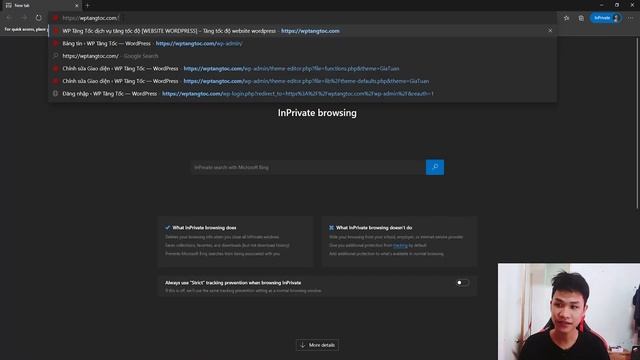
Task: Click the InPrivate profile badge
Action: pyautogui.click(x=606, y=18)
